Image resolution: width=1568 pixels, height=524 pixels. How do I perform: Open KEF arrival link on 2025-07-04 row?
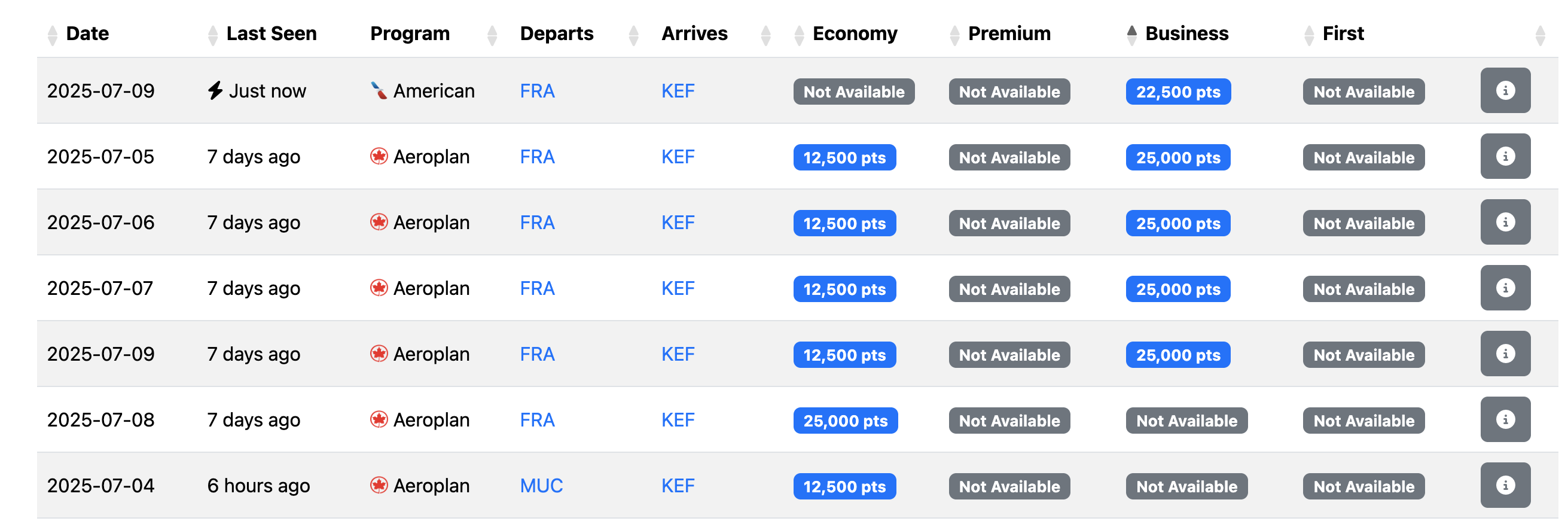pos(678,486)
